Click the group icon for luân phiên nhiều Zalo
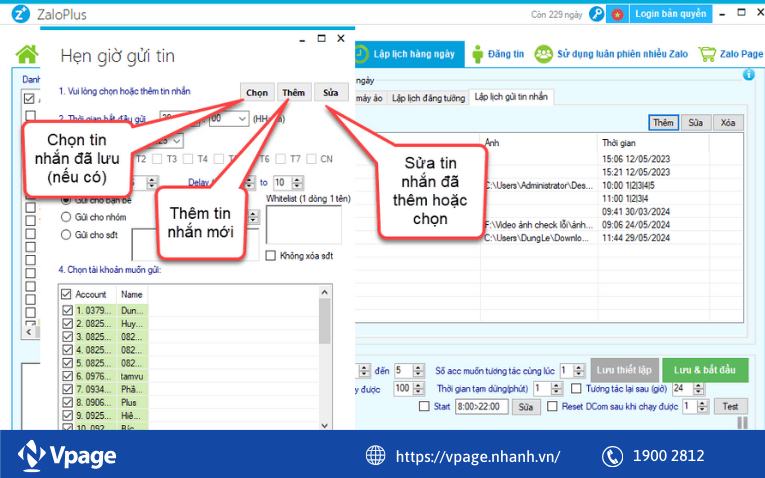Viewport: 765px width, 478px height. click(x=543, y=54)
